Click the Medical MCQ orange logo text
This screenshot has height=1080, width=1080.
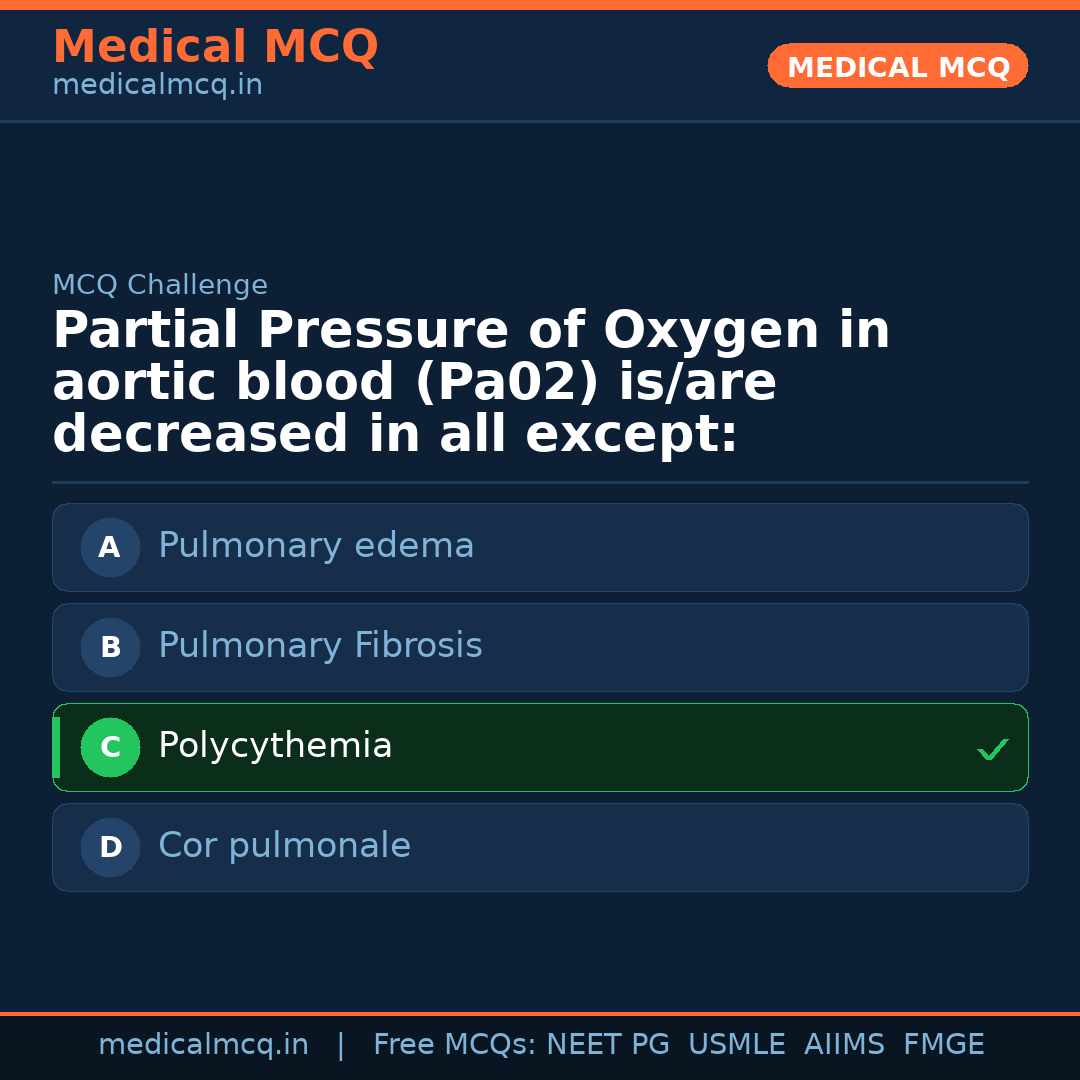[215, 46]
